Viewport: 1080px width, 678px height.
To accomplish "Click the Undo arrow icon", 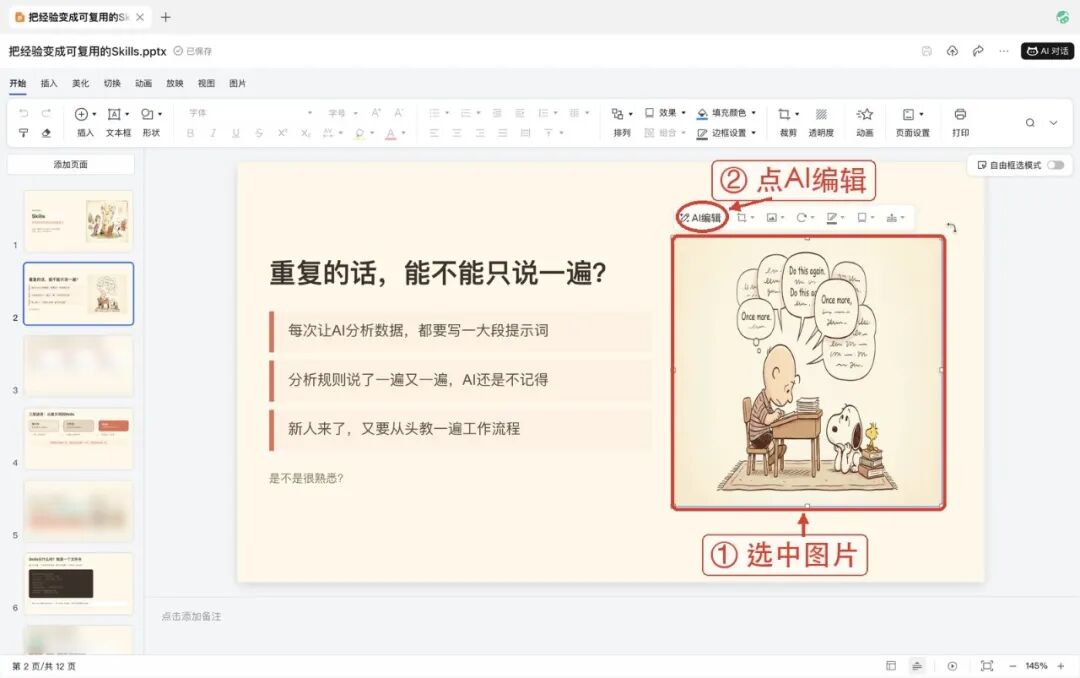I will [x=24, y=113].
